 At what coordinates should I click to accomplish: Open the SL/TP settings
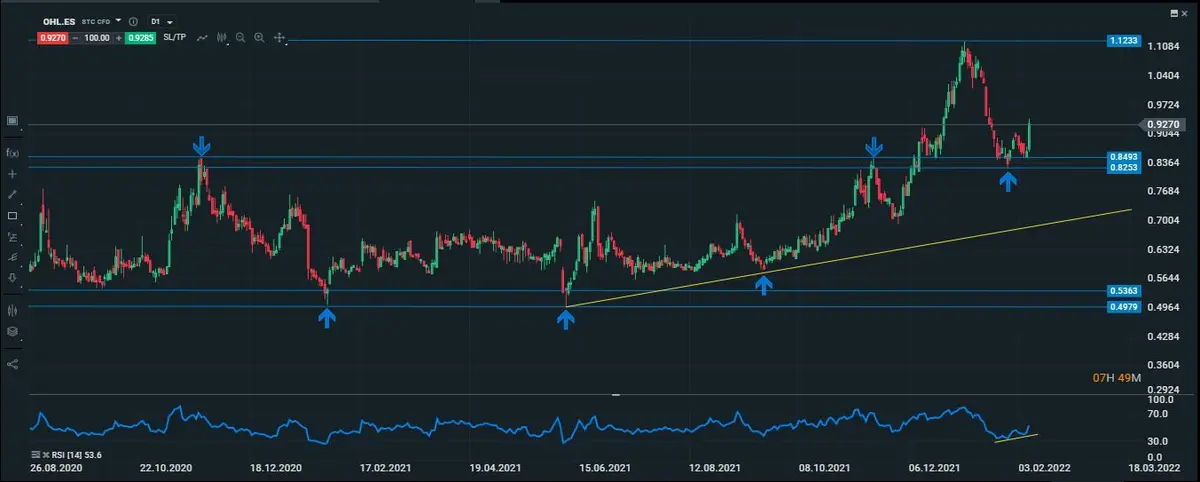click(x=174, y=38)
